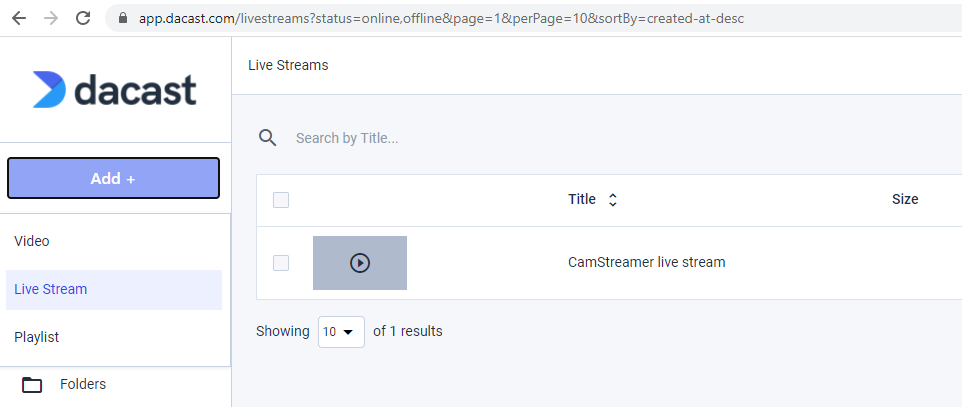
Task: Click the search magnifier icon
Action: (267, 138)
